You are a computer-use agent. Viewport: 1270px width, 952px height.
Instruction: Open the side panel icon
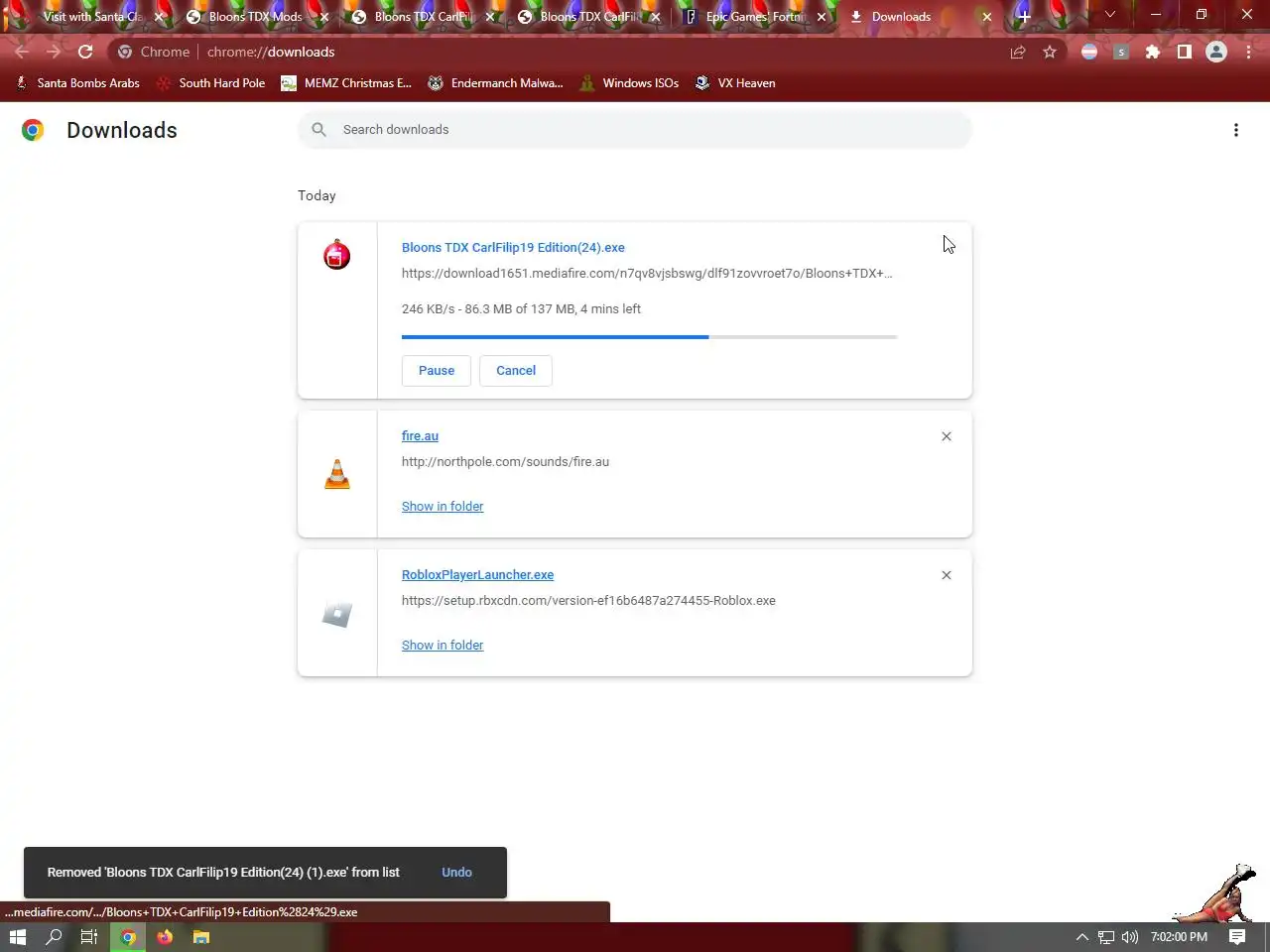[1185, 52]
